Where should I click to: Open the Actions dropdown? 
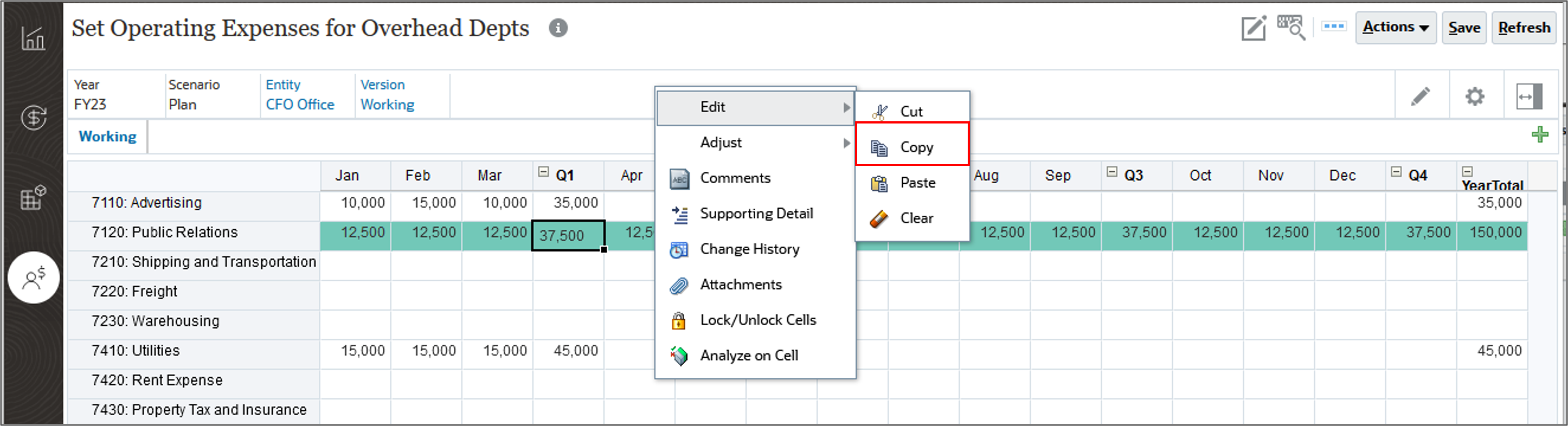pos(1396,28)
